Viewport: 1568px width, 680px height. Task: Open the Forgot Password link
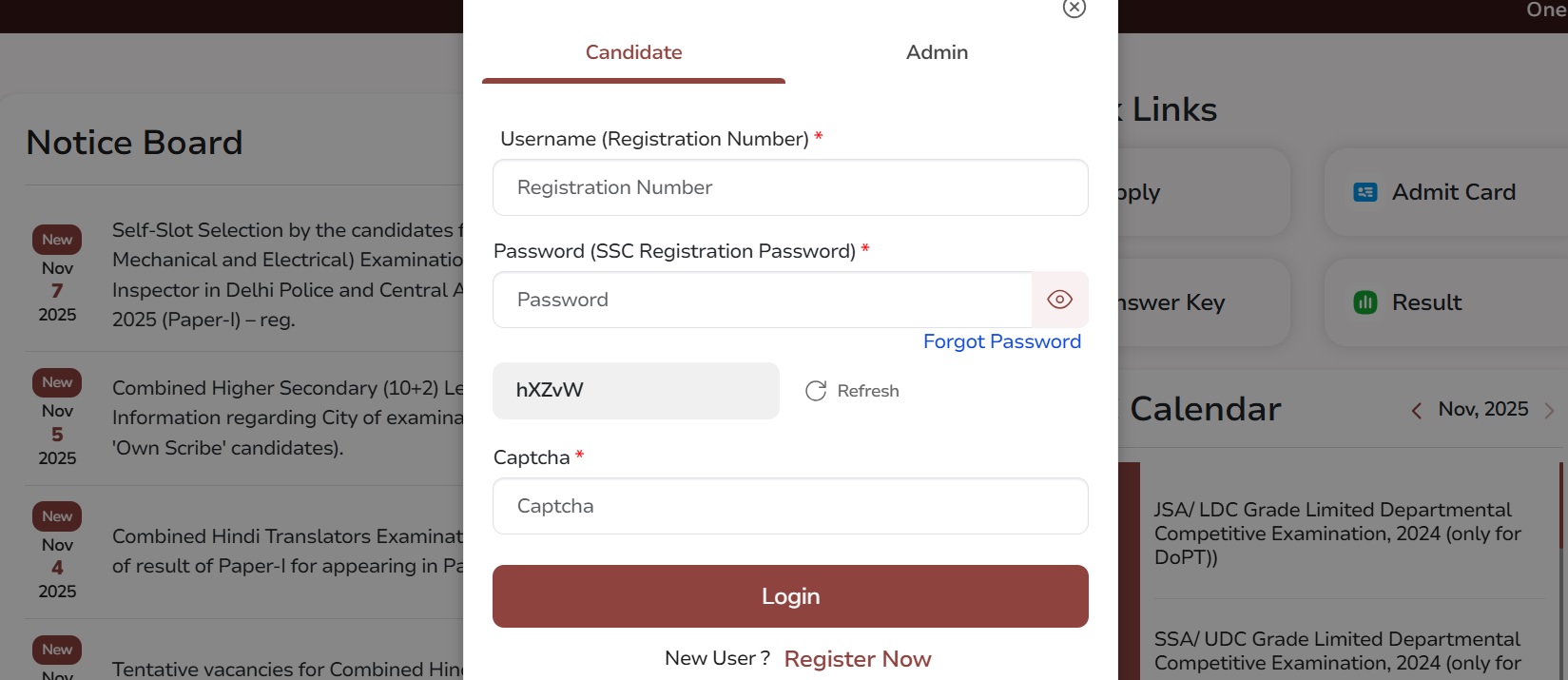(x=1001, y=341)
